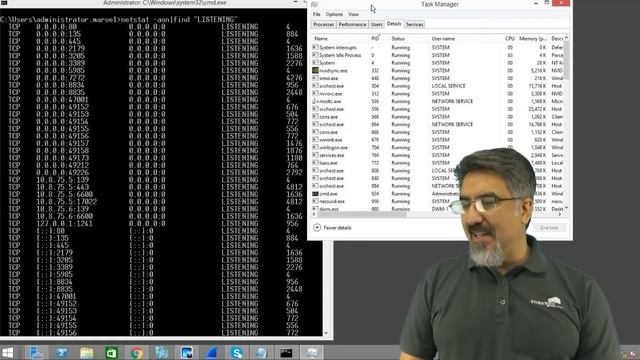This screenshot has width=640, height=360.
Task: Select the System interrupts row
Action: tap(438, 47)
